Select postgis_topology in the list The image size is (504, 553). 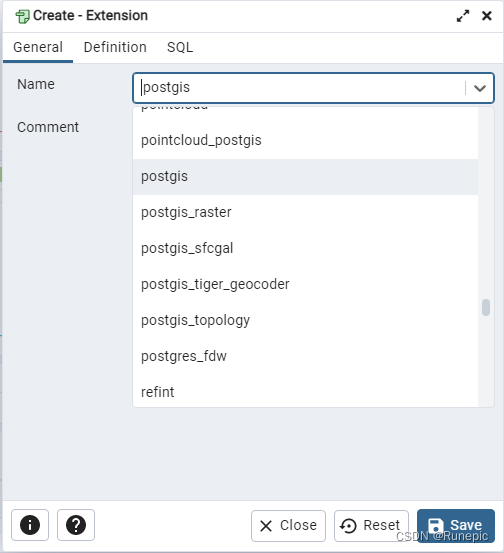click(305, 321)
